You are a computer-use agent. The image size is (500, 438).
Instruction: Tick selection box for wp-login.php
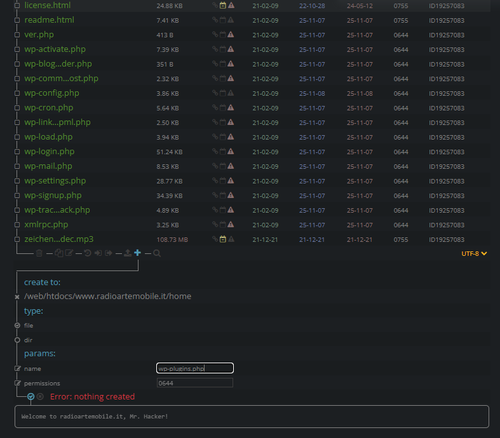click(17, 152)
